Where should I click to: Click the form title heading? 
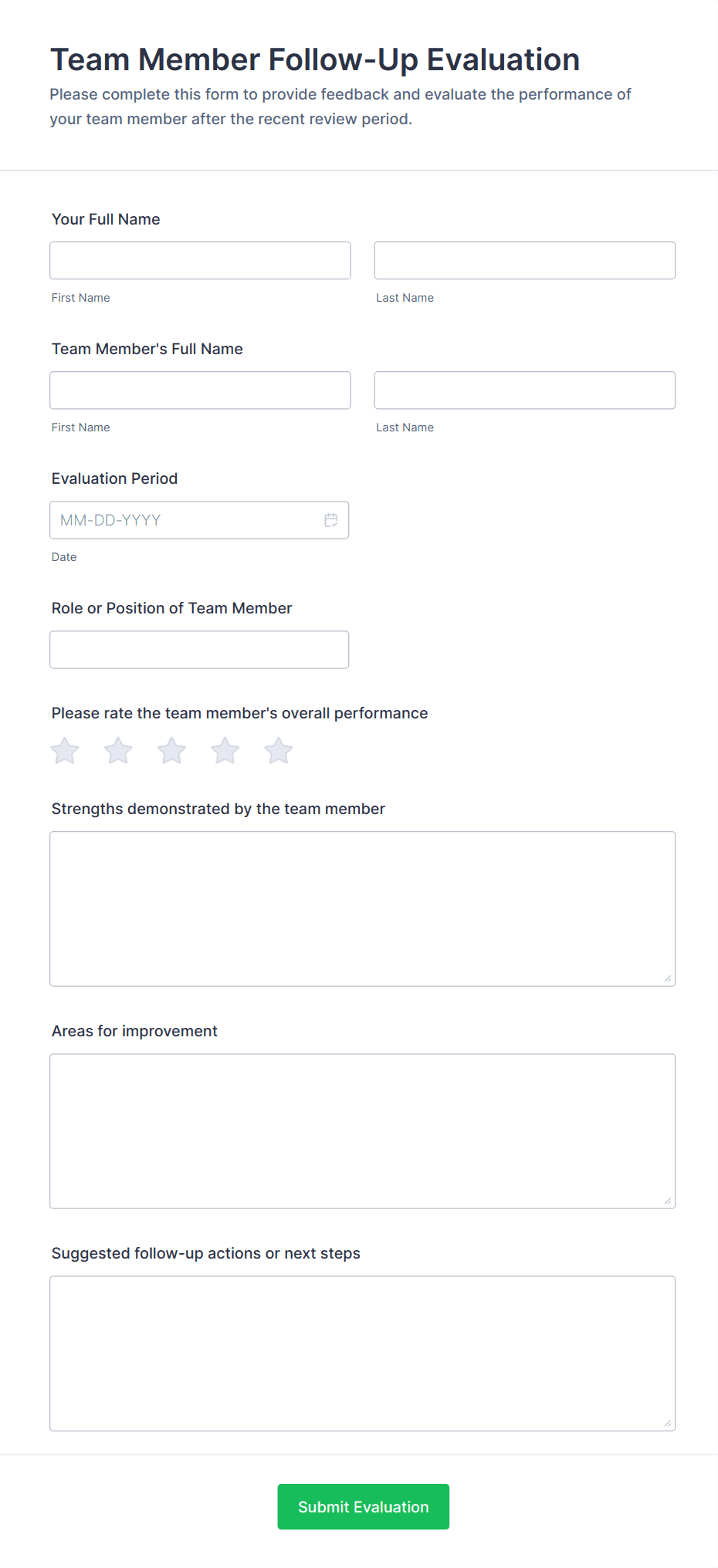315,59
